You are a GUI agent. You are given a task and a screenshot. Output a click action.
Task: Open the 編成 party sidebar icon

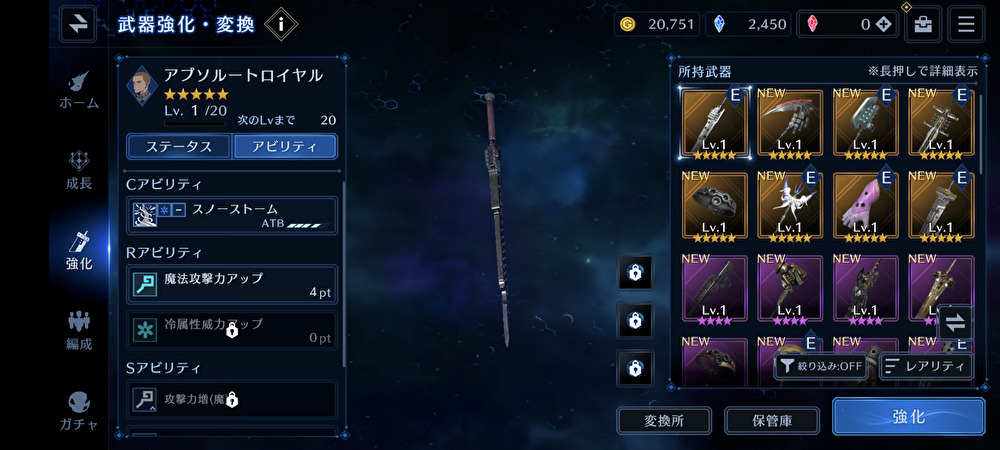pos(79,331)
